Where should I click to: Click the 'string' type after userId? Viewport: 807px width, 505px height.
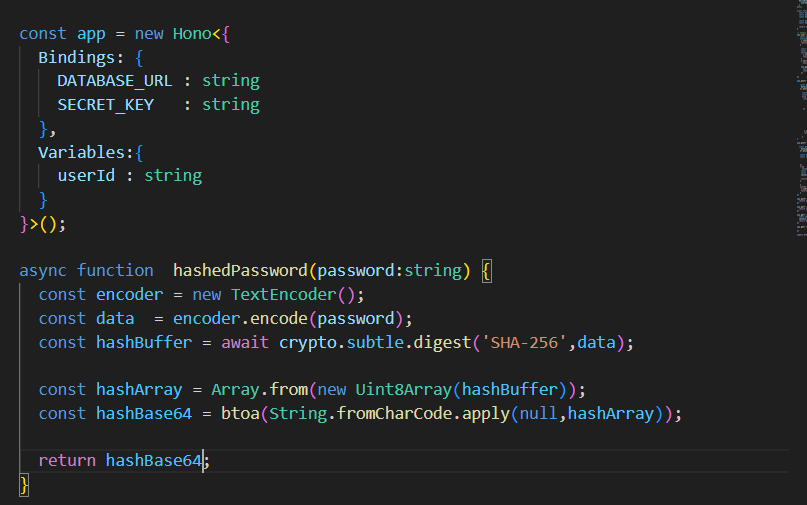coord(173,176)
